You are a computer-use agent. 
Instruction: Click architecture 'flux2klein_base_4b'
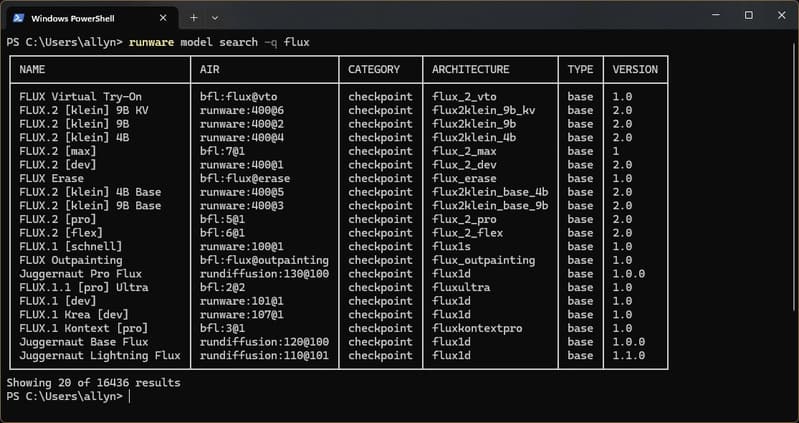(x=490, y=192)
